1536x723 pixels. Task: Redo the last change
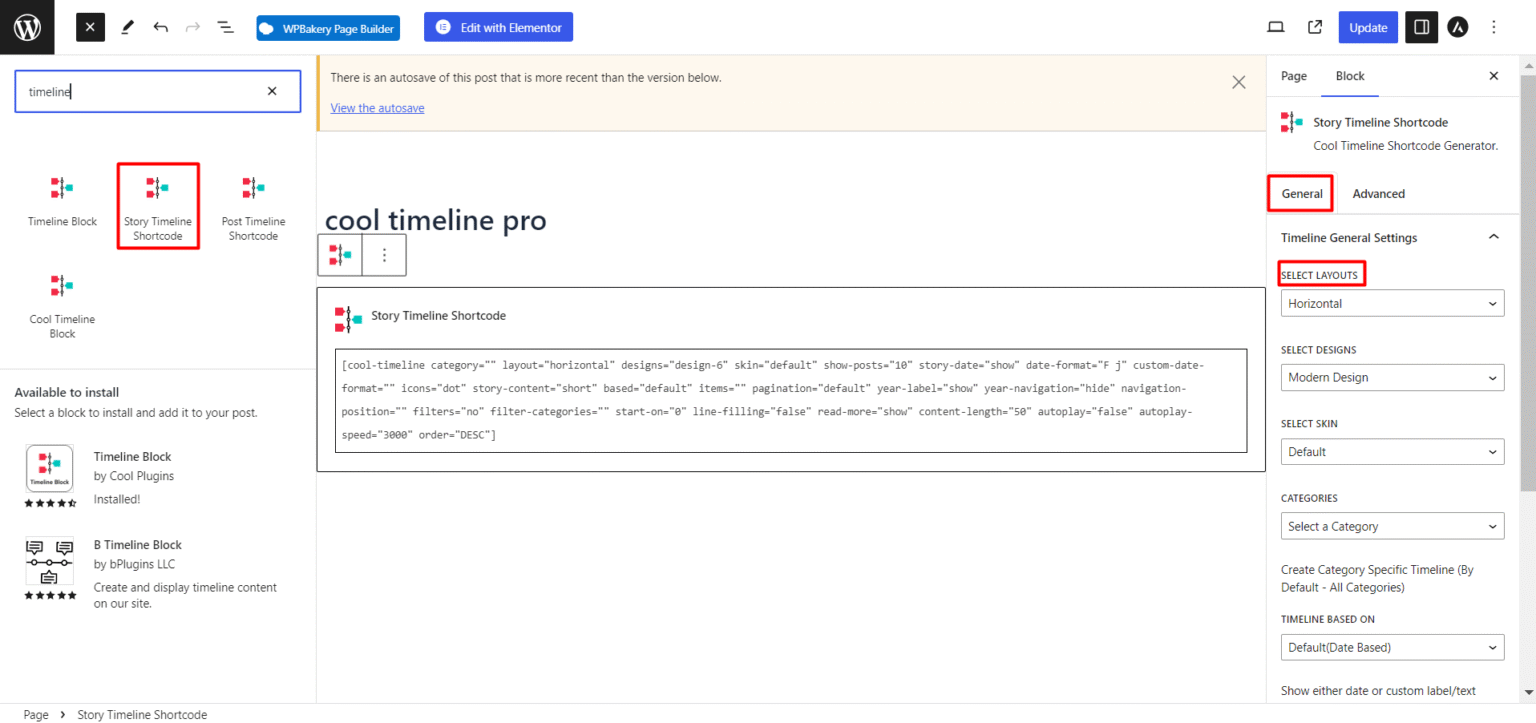(192, 27)
